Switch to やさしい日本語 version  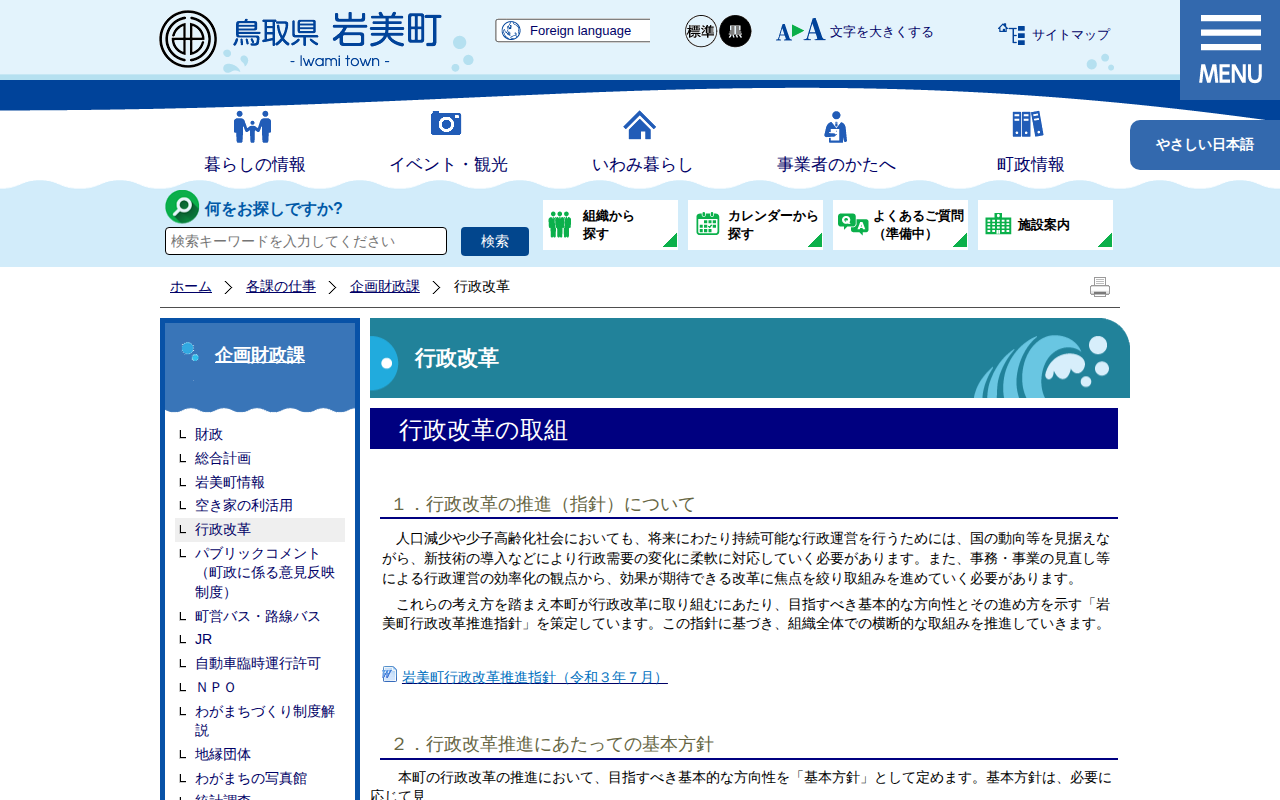1205,145
